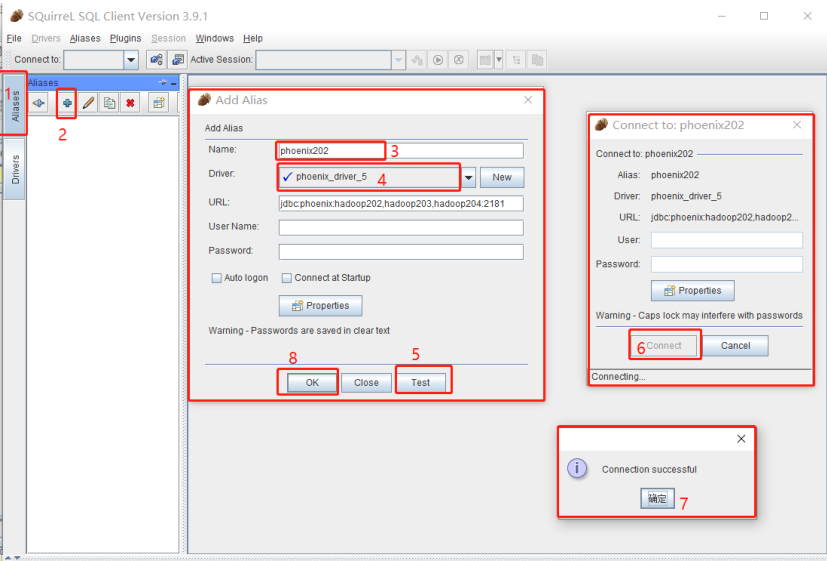The image size is (827, 561).
Task: Click the User field in Connect to dialog
Action: (x=727, y=240)
